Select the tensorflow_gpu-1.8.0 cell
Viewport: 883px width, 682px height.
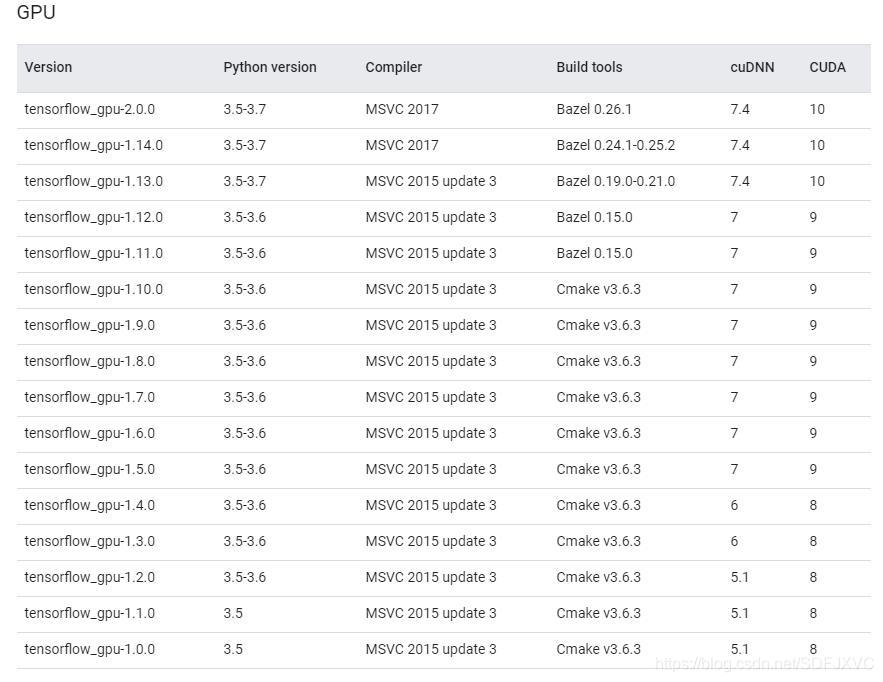pos(90,362)
